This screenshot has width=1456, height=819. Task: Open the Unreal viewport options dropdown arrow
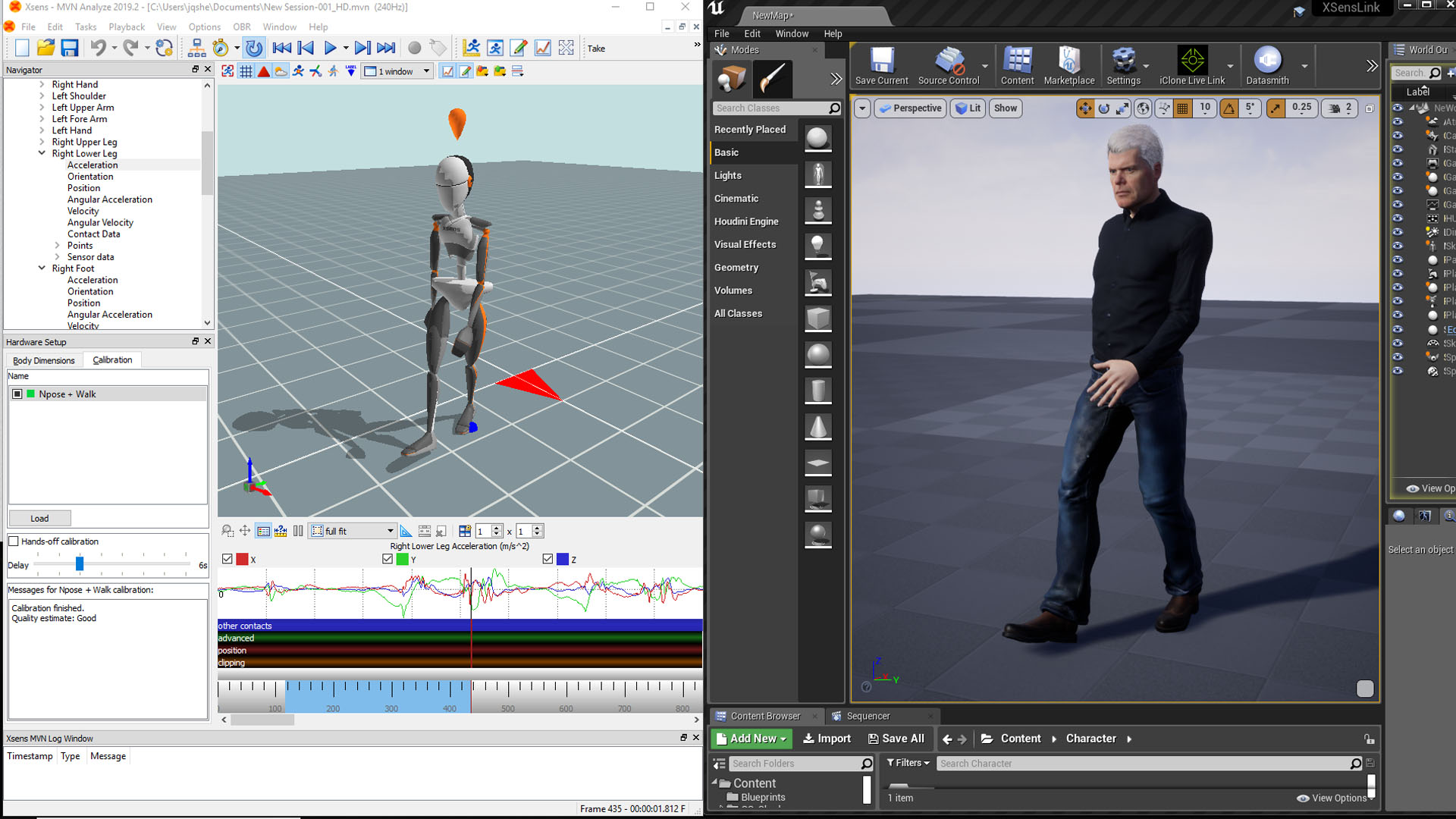click(862, 108)
